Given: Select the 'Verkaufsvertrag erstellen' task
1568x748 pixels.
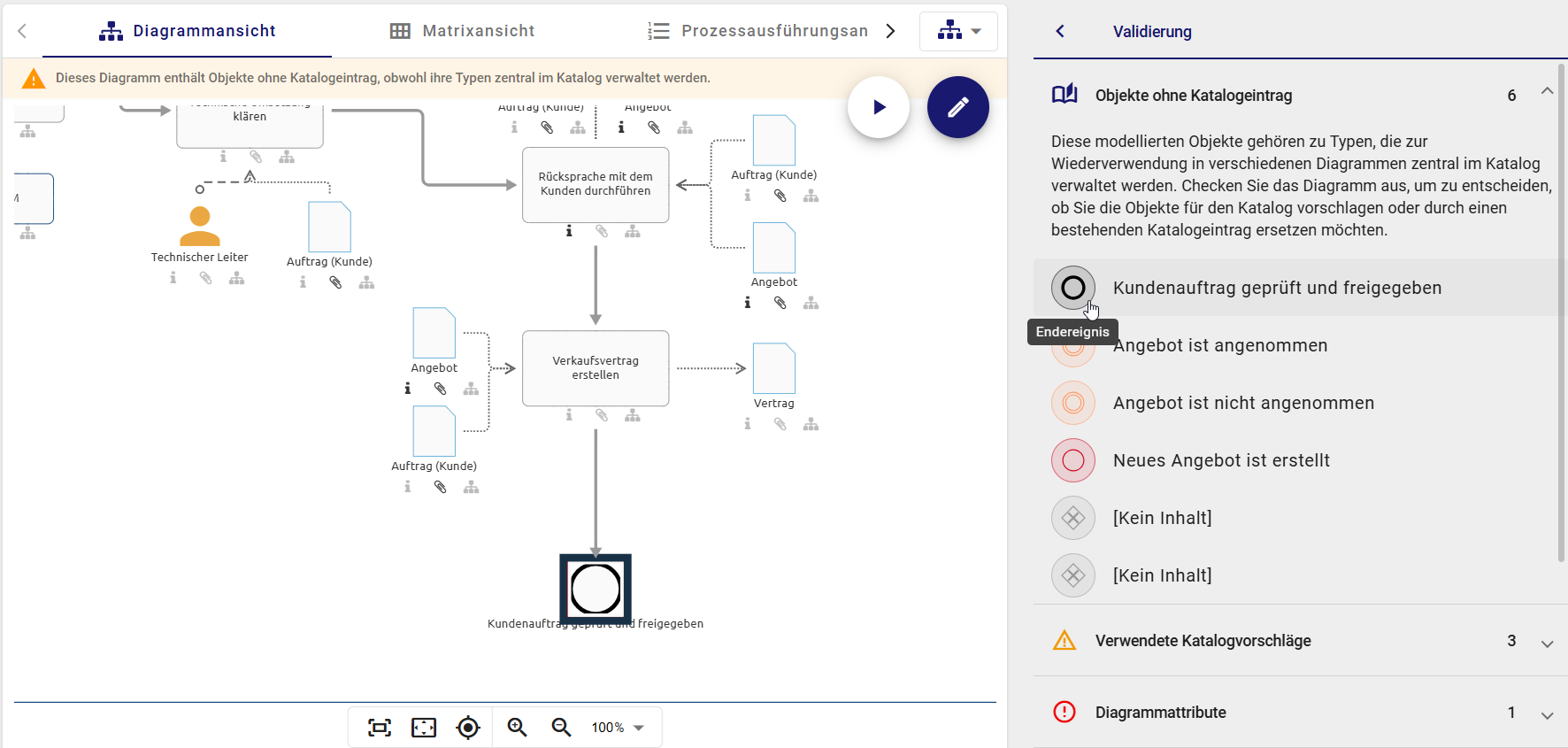Looking at the screenshot, I should point(596,368).
